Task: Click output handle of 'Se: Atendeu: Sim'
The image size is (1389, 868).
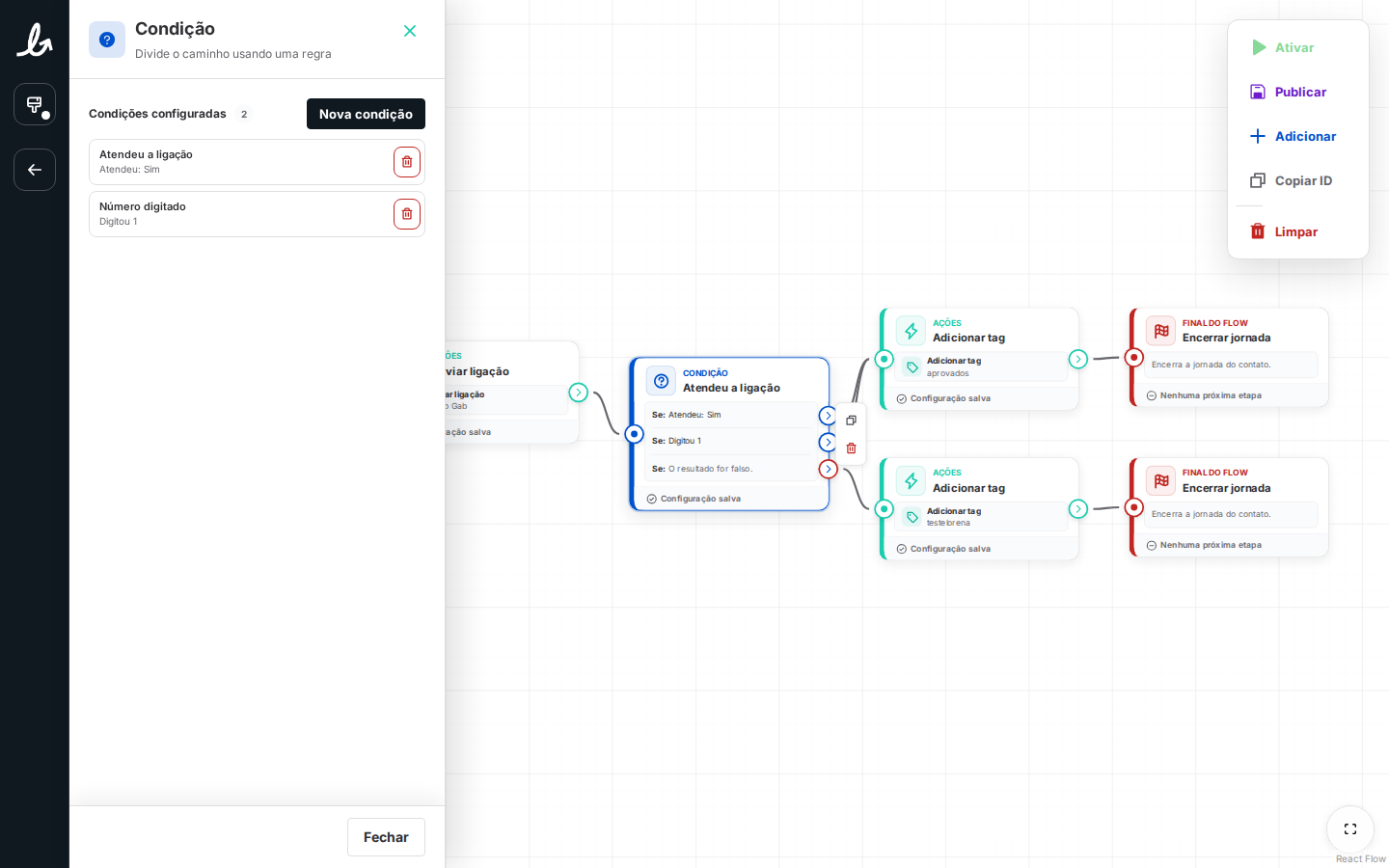Action: coord(828,416)
